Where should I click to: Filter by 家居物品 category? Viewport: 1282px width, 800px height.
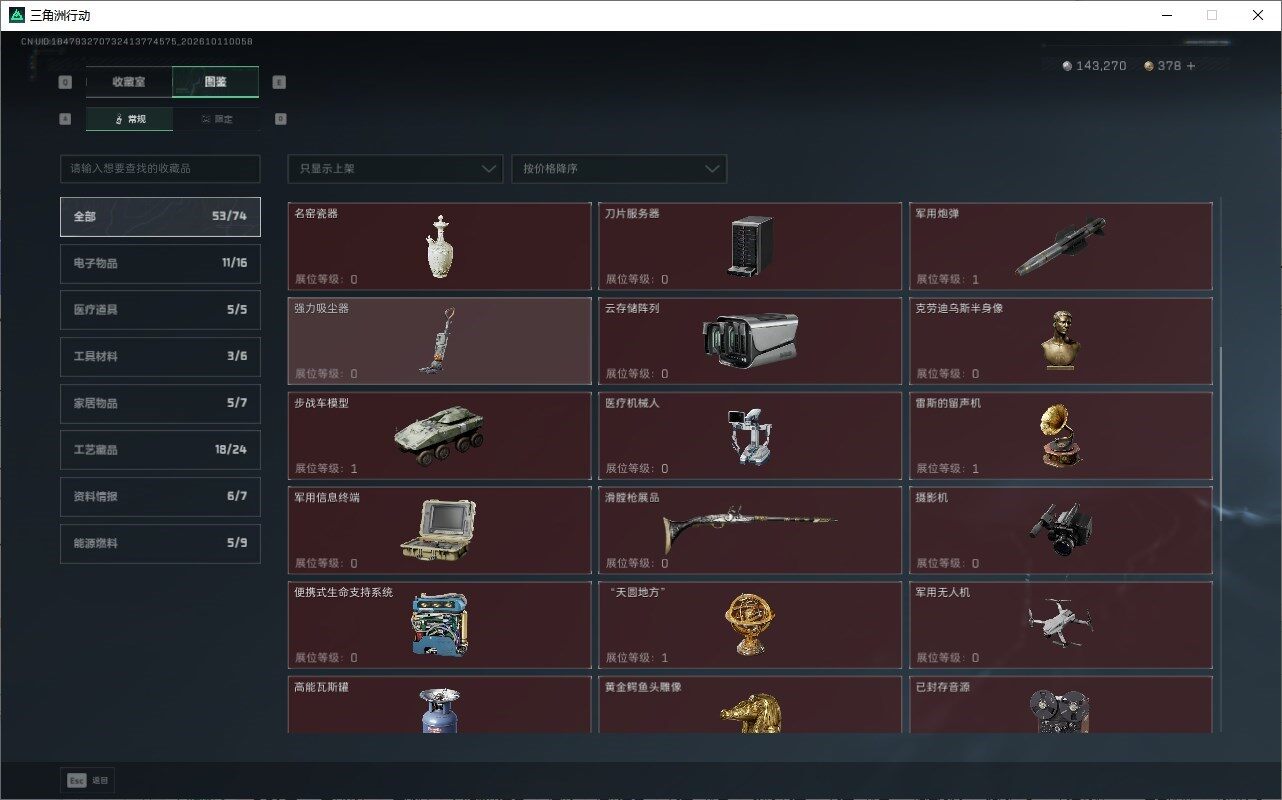(160, 403)
